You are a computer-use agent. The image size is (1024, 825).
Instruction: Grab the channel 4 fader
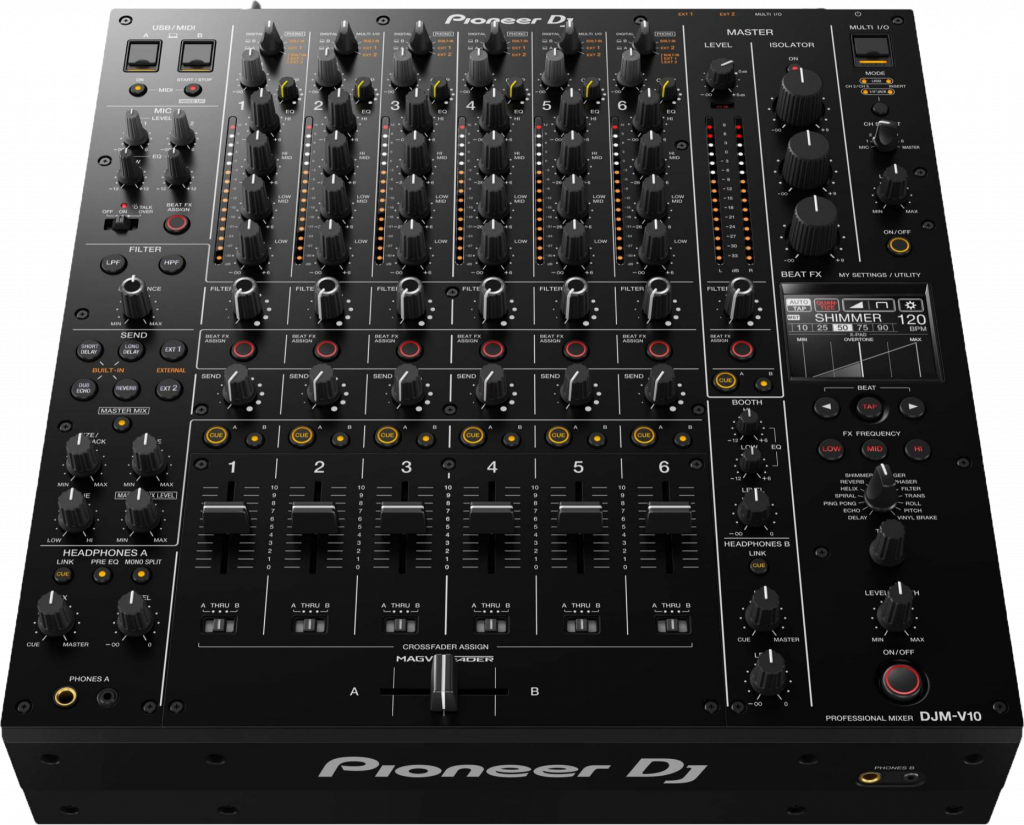[x=492, y=517]
